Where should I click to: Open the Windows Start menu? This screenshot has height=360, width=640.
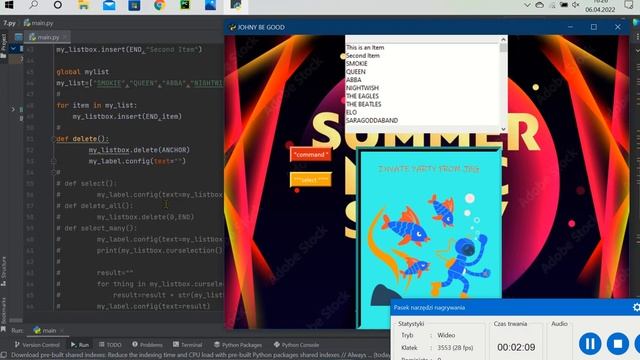[9, 5]
